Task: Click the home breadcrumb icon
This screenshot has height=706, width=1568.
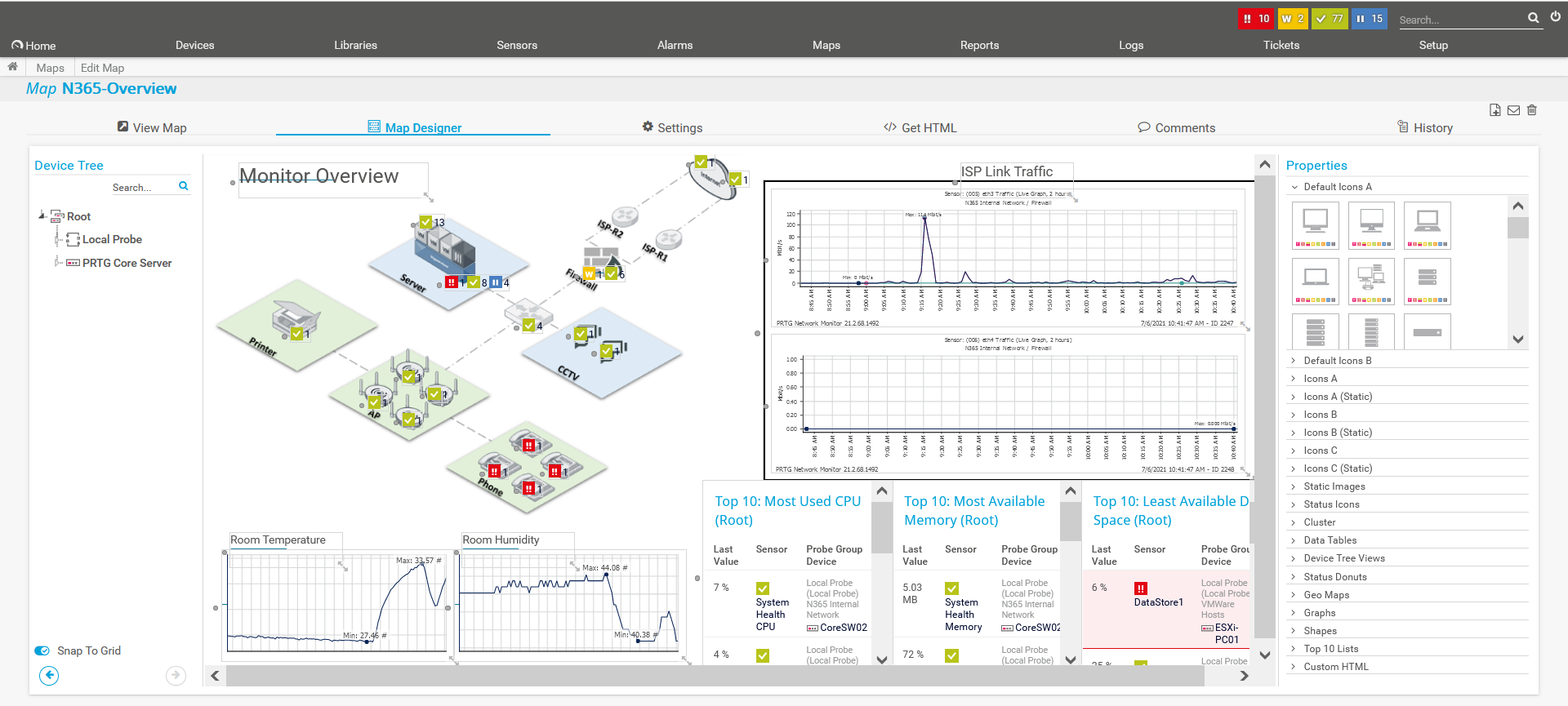Action: [x=12, y=67]
